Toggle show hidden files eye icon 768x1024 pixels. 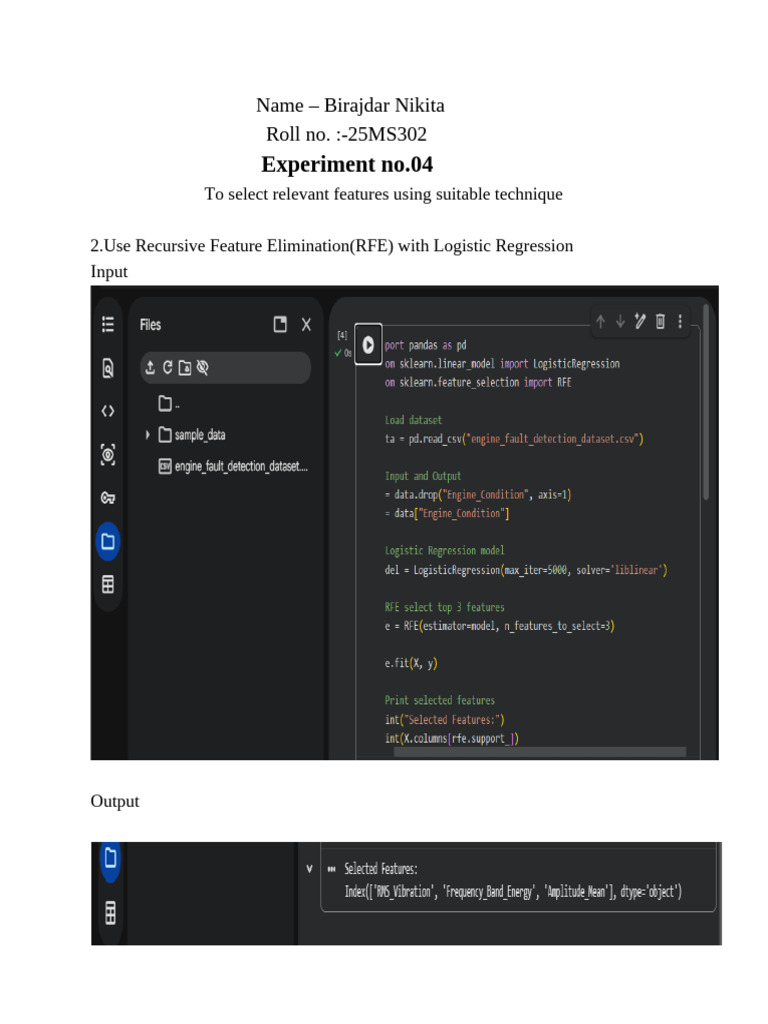click(202, 368)
